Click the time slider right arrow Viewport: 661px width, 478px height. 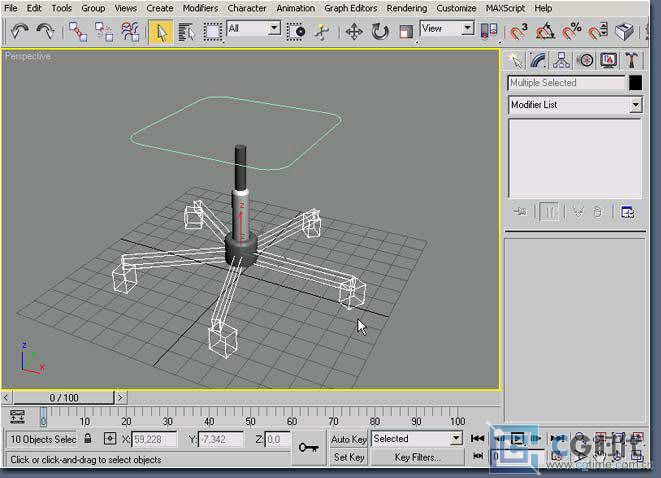click(121, 397)
